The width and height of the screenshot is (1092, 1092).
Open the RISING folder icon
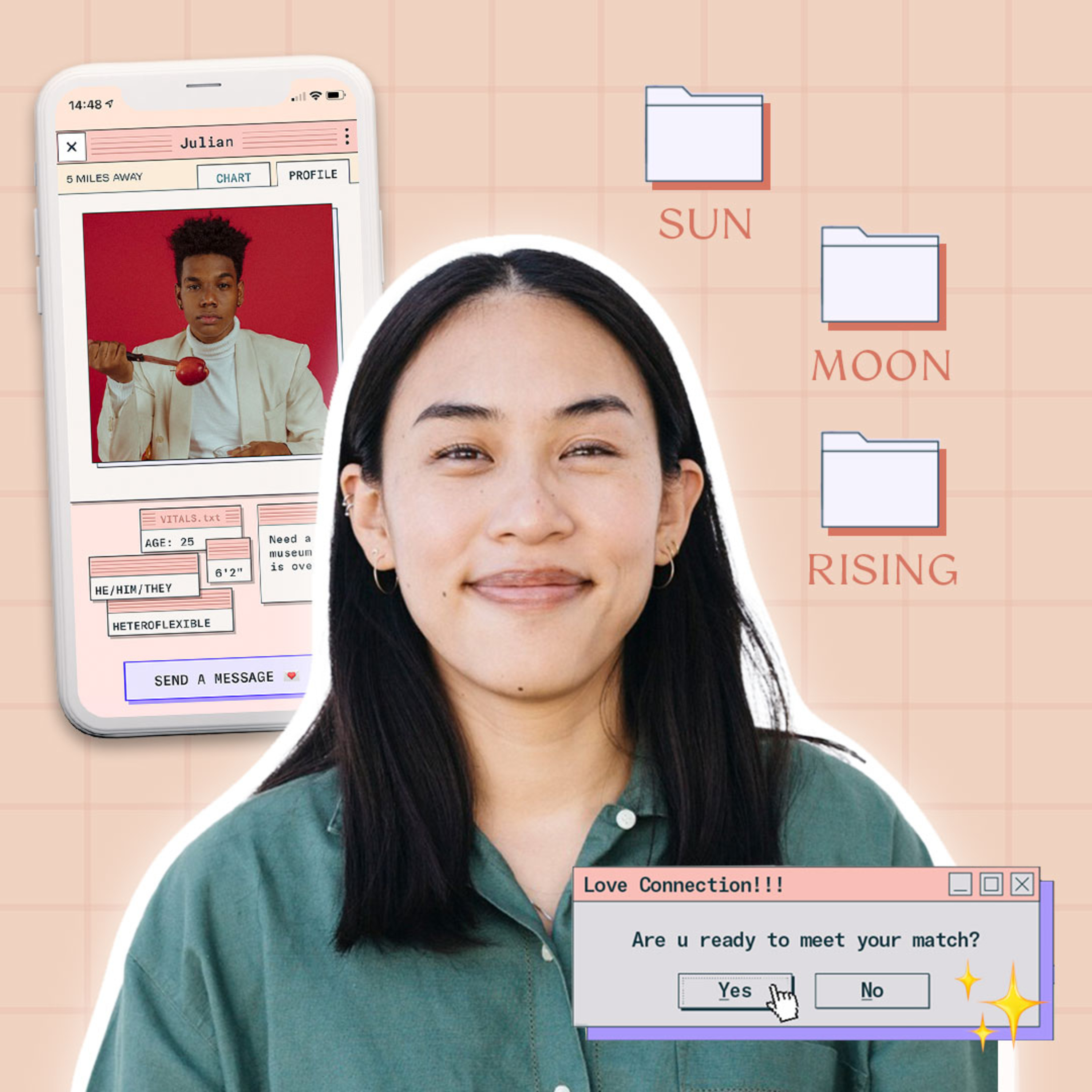click(x=879, y=482)
